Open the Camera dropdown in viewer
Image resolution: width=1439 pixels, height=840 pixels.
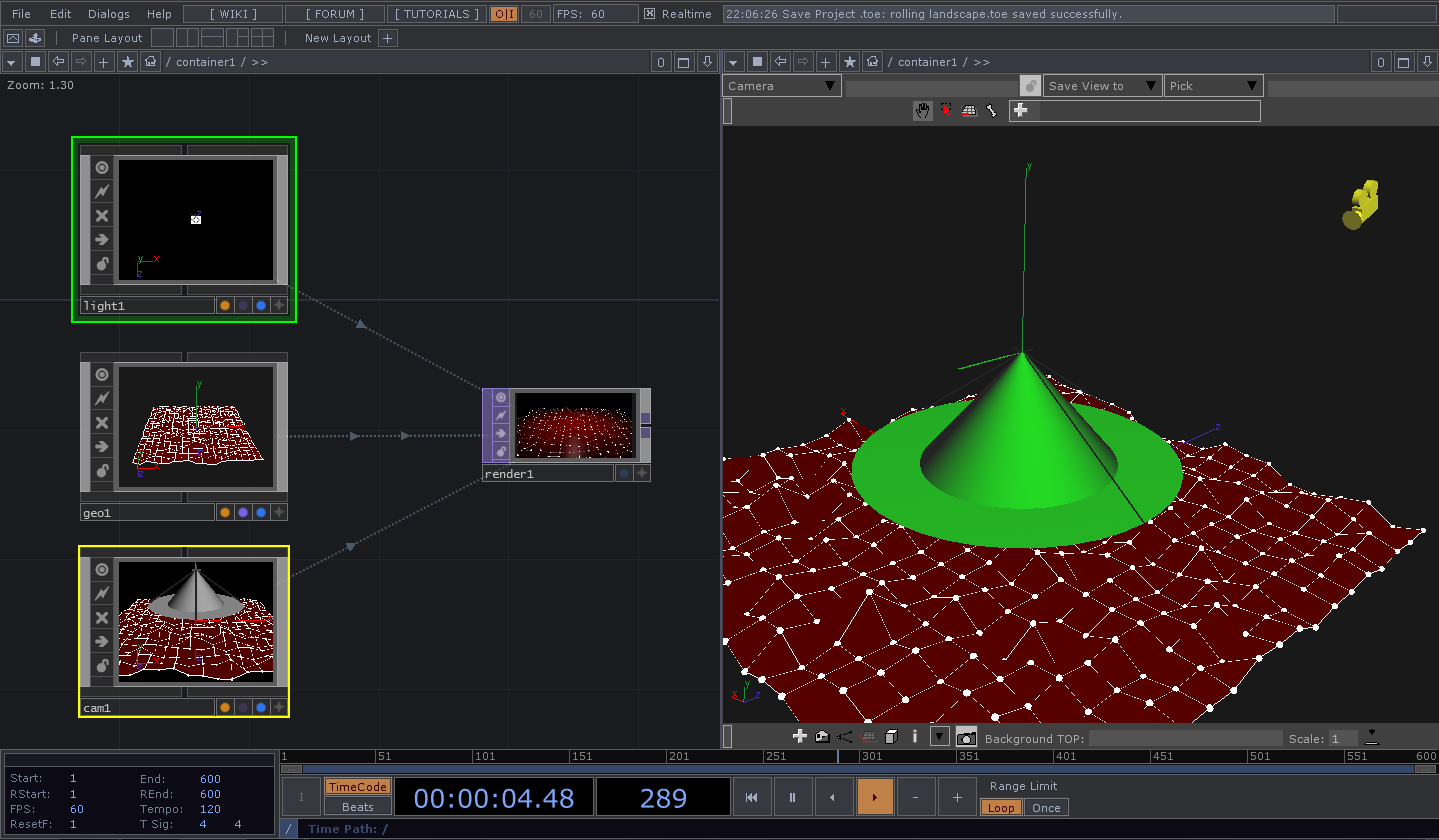pyautogui.click(x=782, y=86)
